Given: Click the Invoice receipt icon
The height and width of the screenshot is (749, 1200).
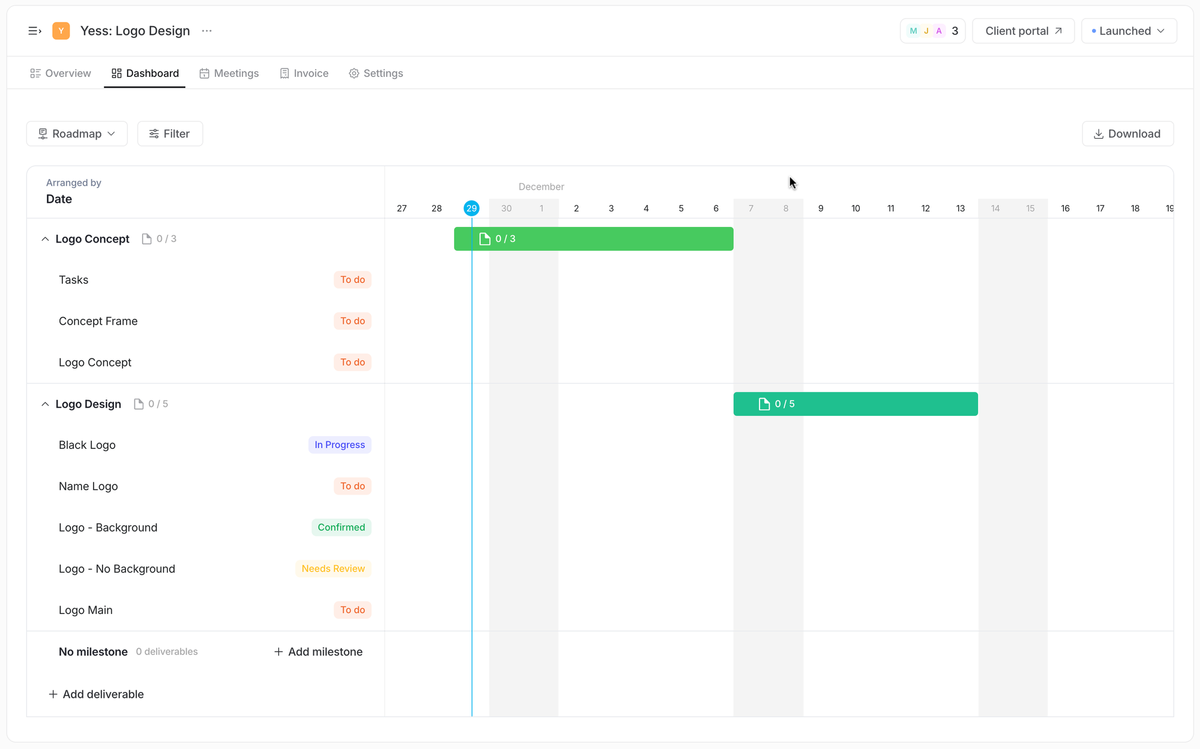Looking at the screenshot, I should (x=287, y=72).
